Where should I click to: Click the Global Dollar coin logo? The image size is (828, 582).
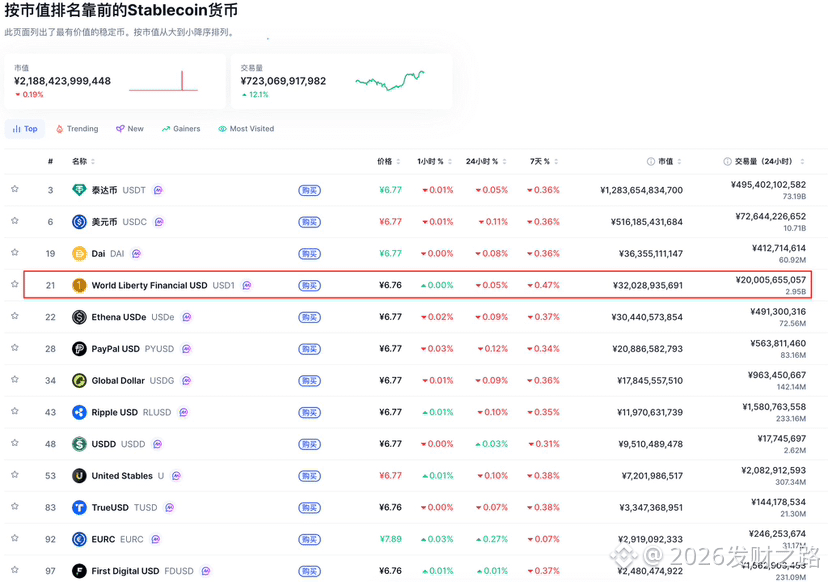(79, 380)
